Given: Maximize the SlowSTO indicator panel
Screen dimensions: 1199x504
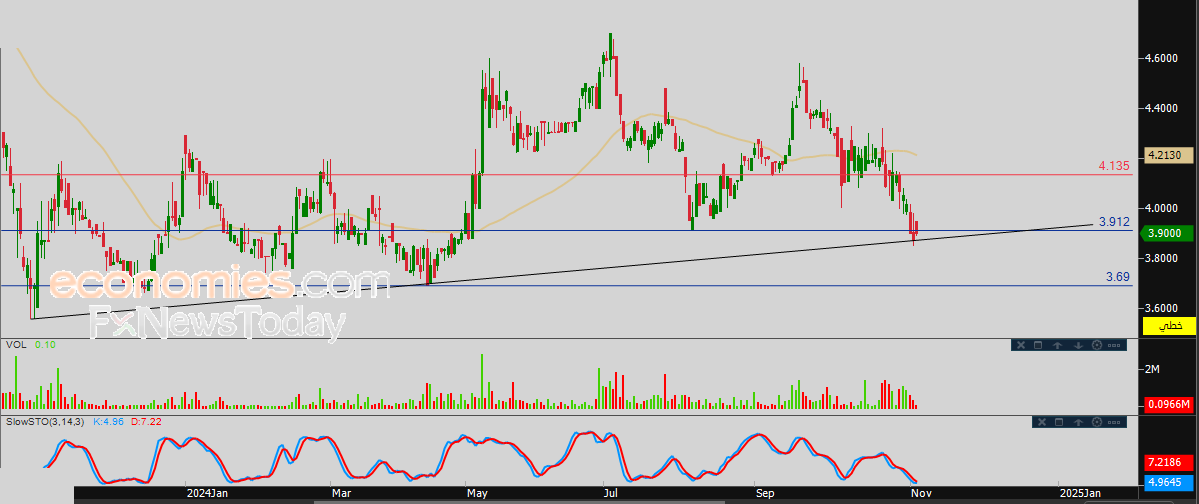Looking at the screenshot, I should 1059,421.
